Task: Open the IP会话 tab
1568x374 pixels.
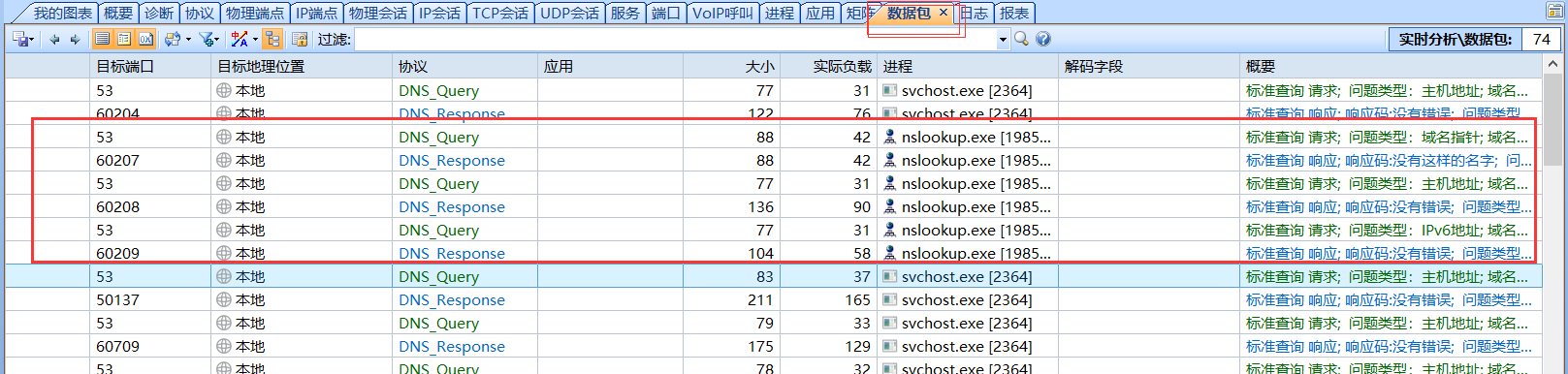Action: click(x=440, y=13)
